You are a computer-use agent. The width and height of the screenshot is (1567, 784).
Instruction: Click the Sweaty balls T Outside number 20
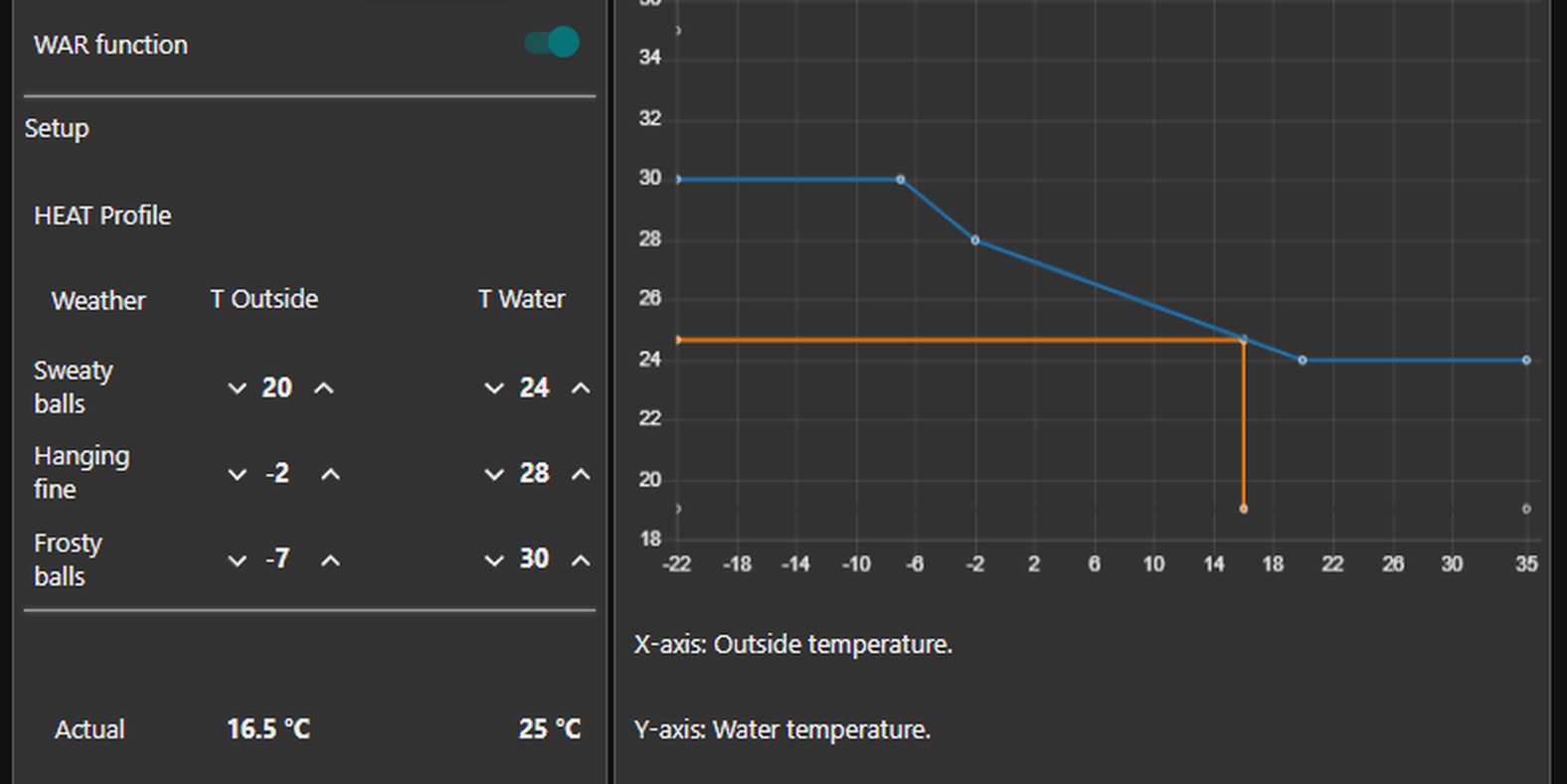[x=277, y=388]
